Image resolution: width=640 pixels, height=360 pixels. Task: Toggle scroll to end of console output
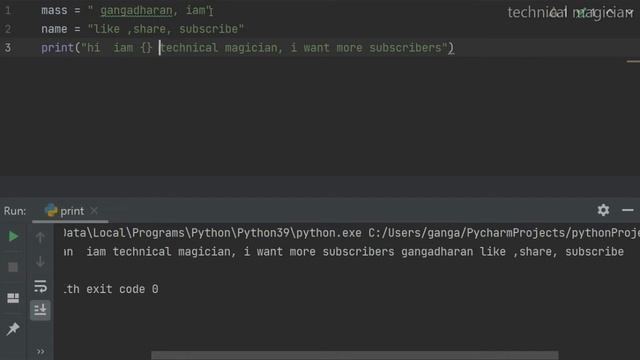[x=40, y=310]
